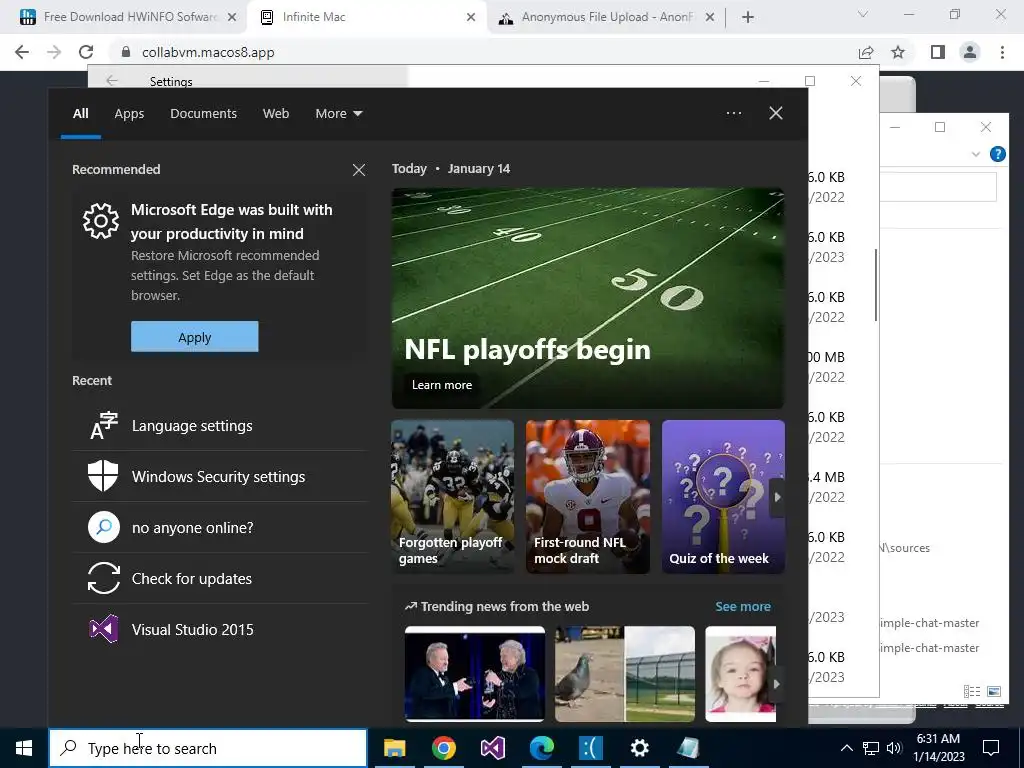Click the address bar URL collabvm.macos8.app
The image size is (1024, 768).
(x=208, y=52)
